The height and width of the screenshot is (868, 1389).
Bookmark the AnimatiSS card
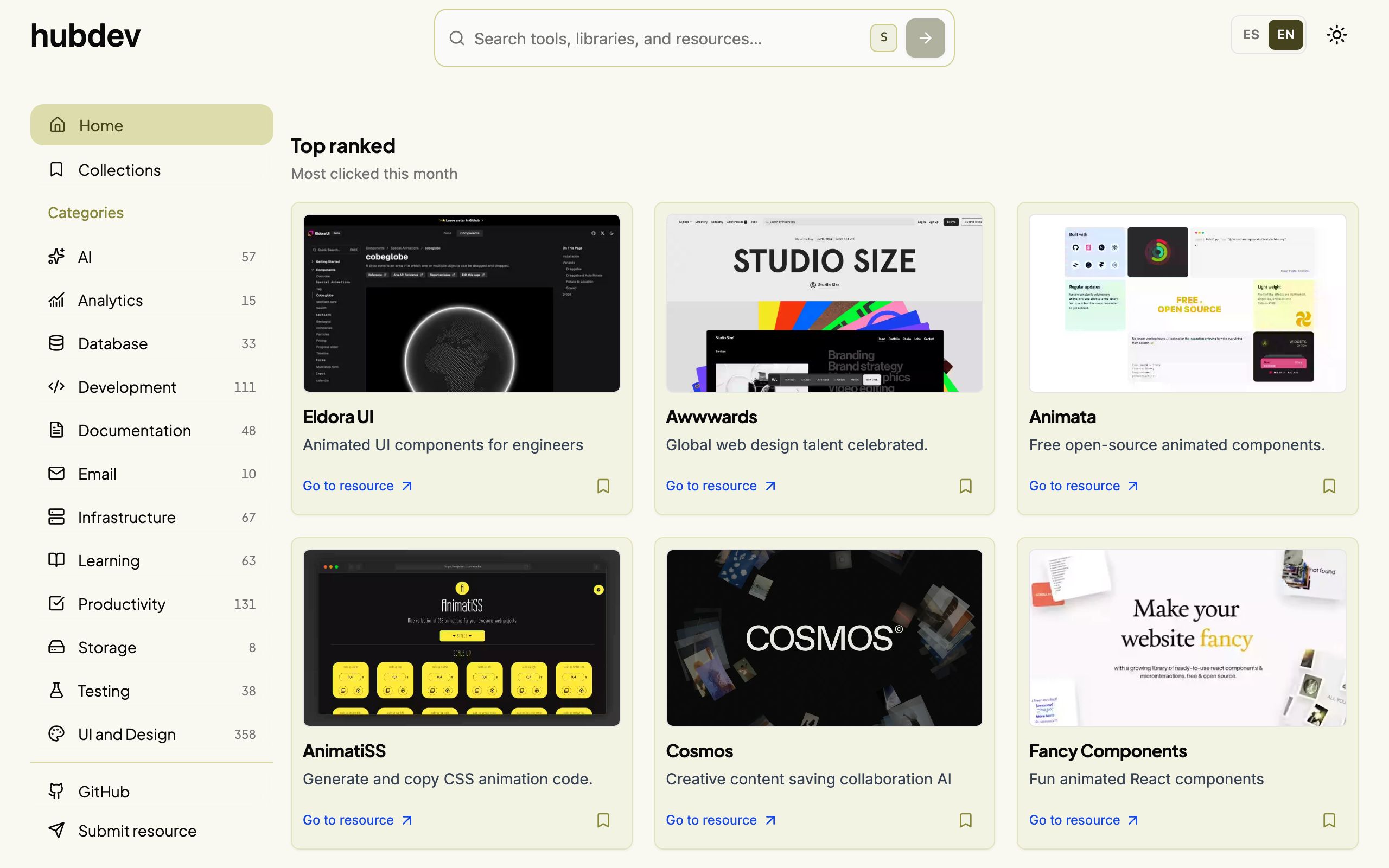tap(603, 820)
